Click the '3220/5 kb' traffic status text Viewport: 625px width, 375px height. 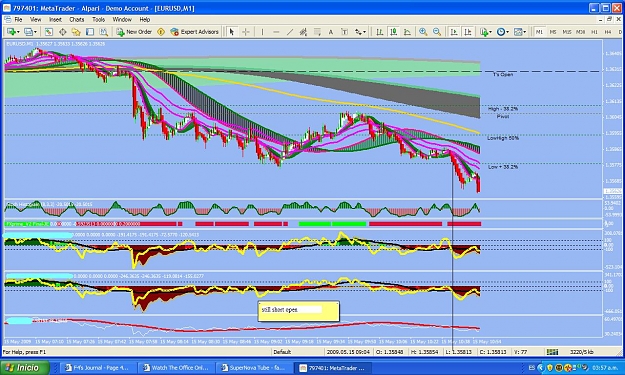pyautogui.click(x=582, y=352)
